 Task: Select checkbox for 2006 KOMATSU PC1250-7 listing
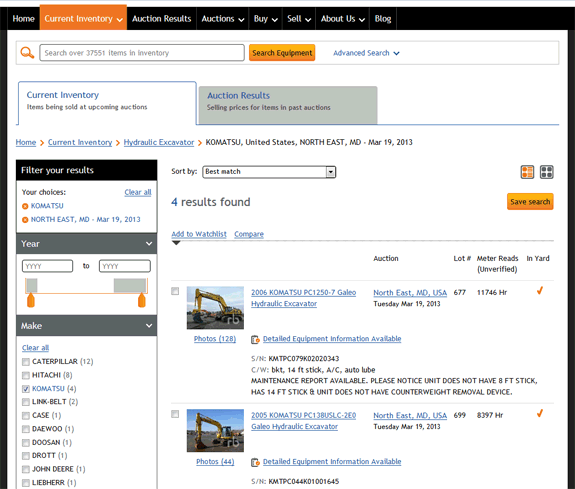coord(175,291)
